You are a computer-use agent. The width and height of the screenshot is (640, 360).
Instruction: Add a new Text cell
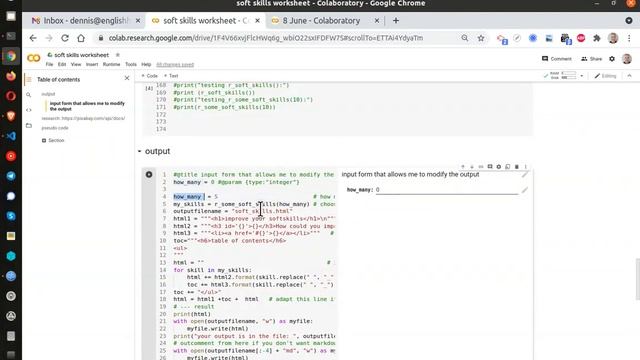pos(171,76)
